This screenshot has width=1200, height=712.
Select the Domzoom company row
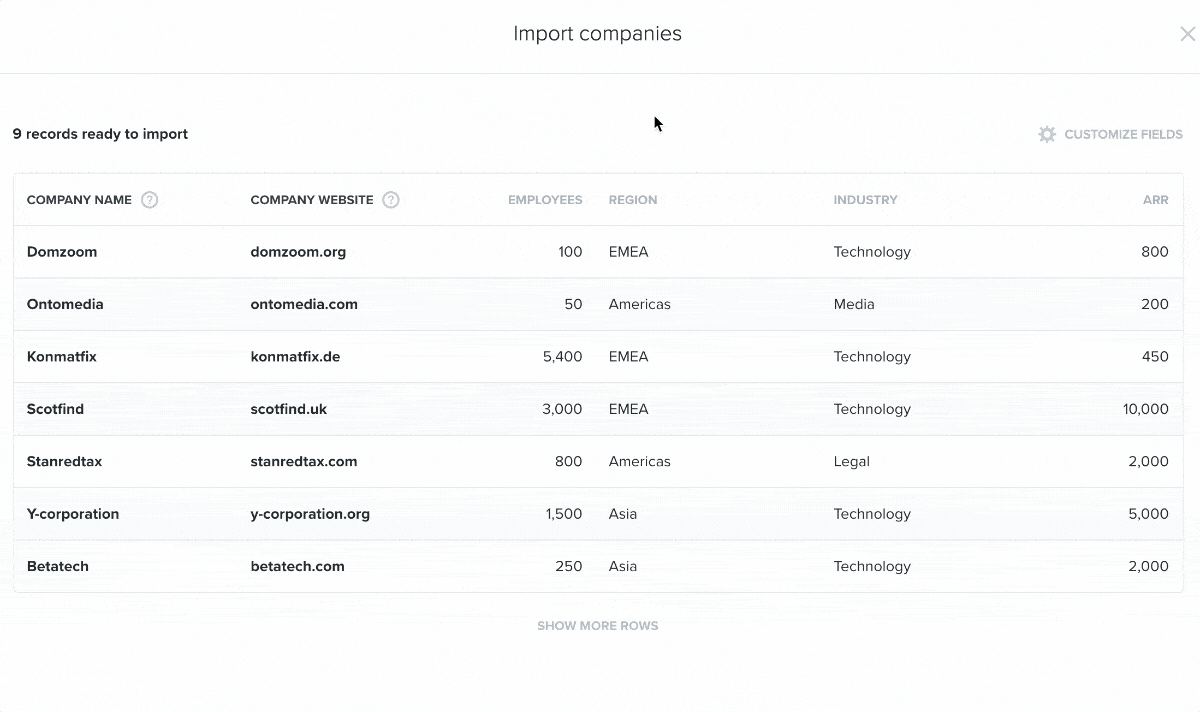(x=598, y=252)
